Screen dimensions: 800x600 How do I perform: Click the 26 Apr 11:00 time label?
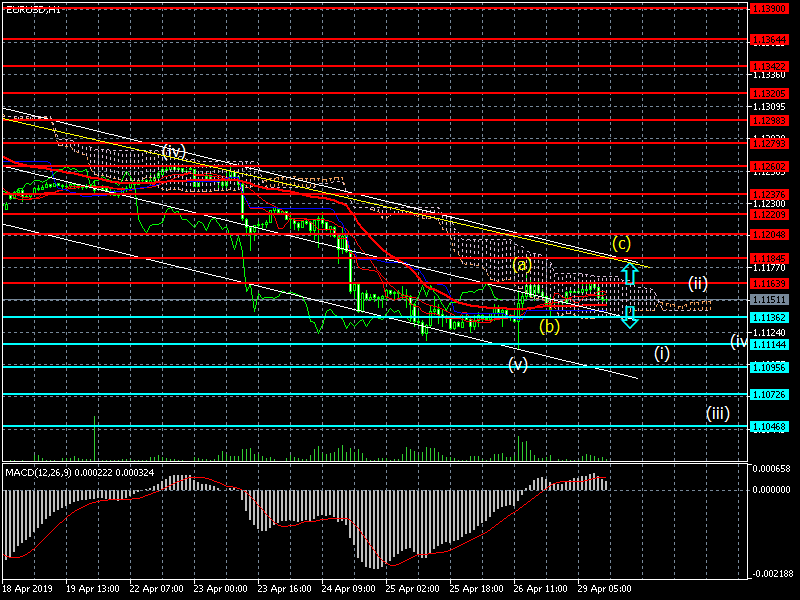pyautogui.click(x=540, y=589)
